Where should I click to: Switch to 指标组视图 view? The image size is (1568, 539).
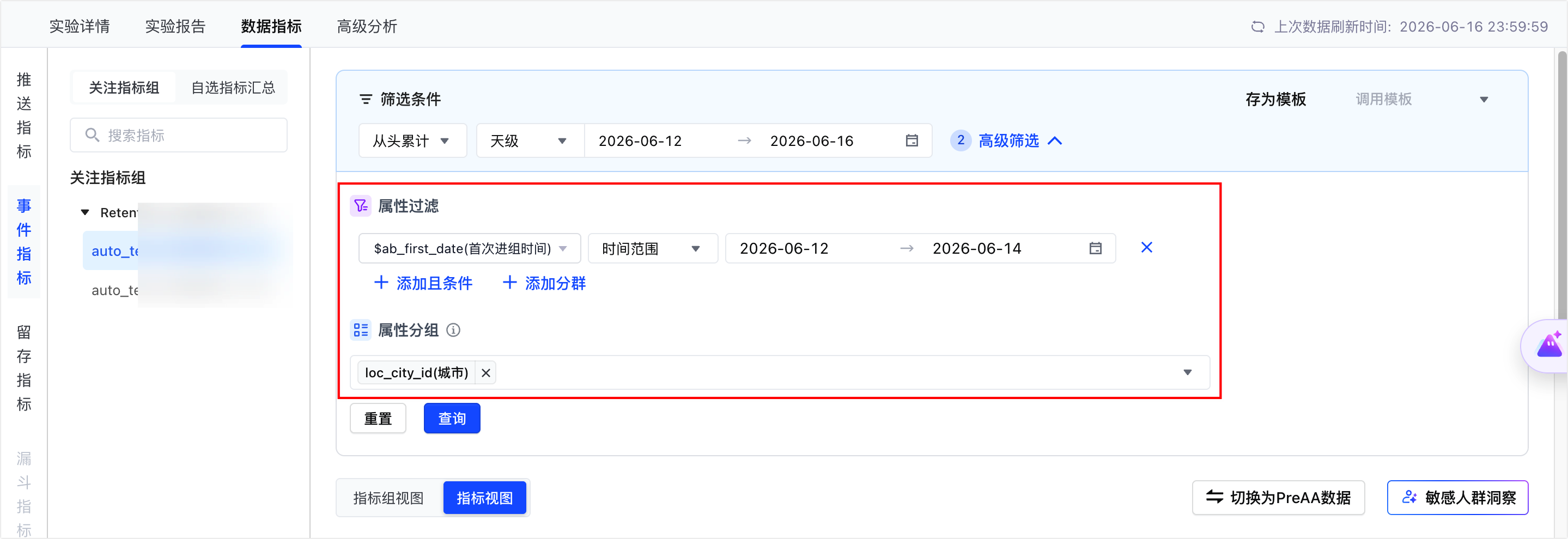point(388,498)
